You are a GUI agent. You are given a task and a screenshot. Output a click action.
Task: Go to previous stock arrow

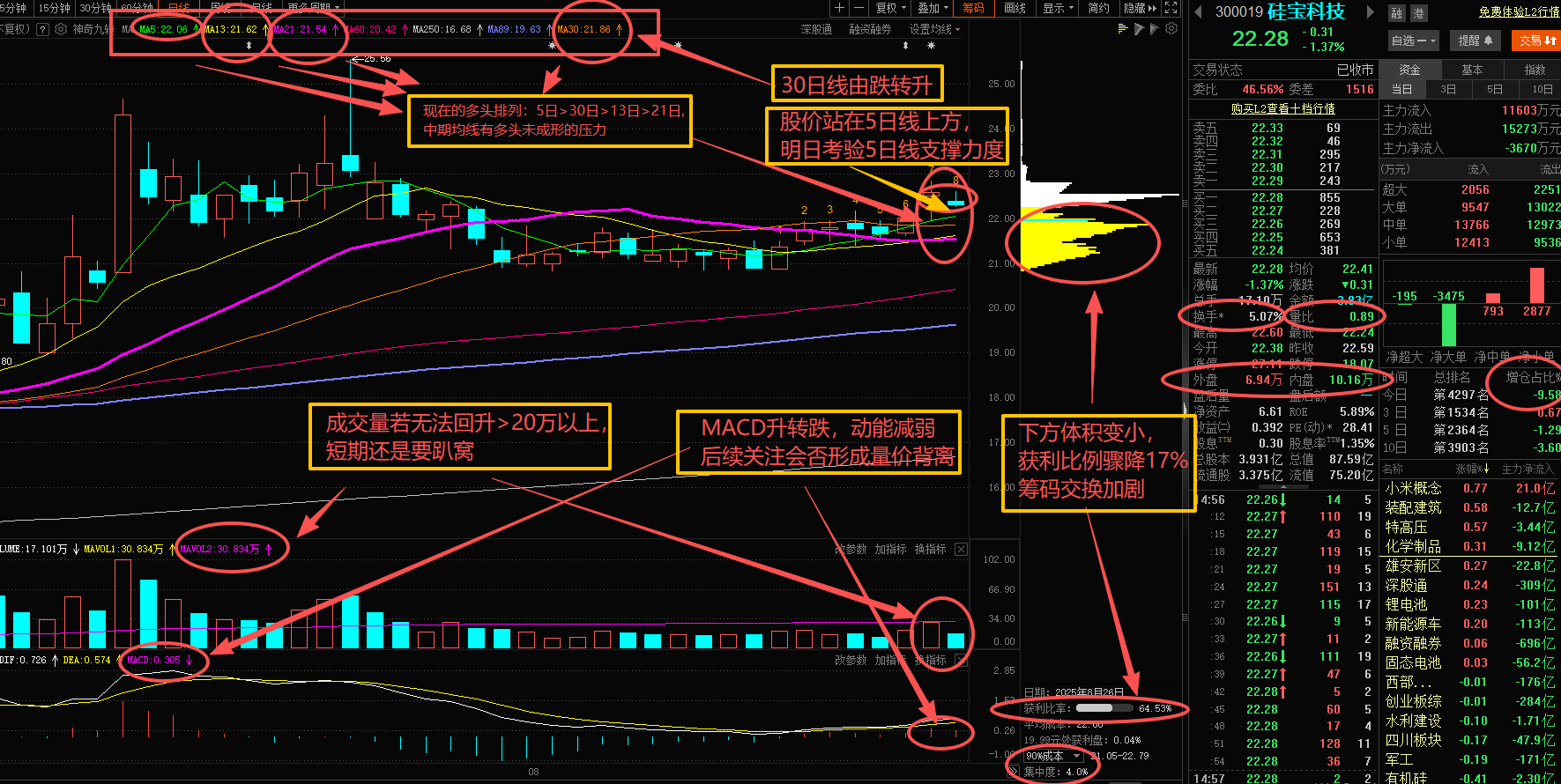1198,12
